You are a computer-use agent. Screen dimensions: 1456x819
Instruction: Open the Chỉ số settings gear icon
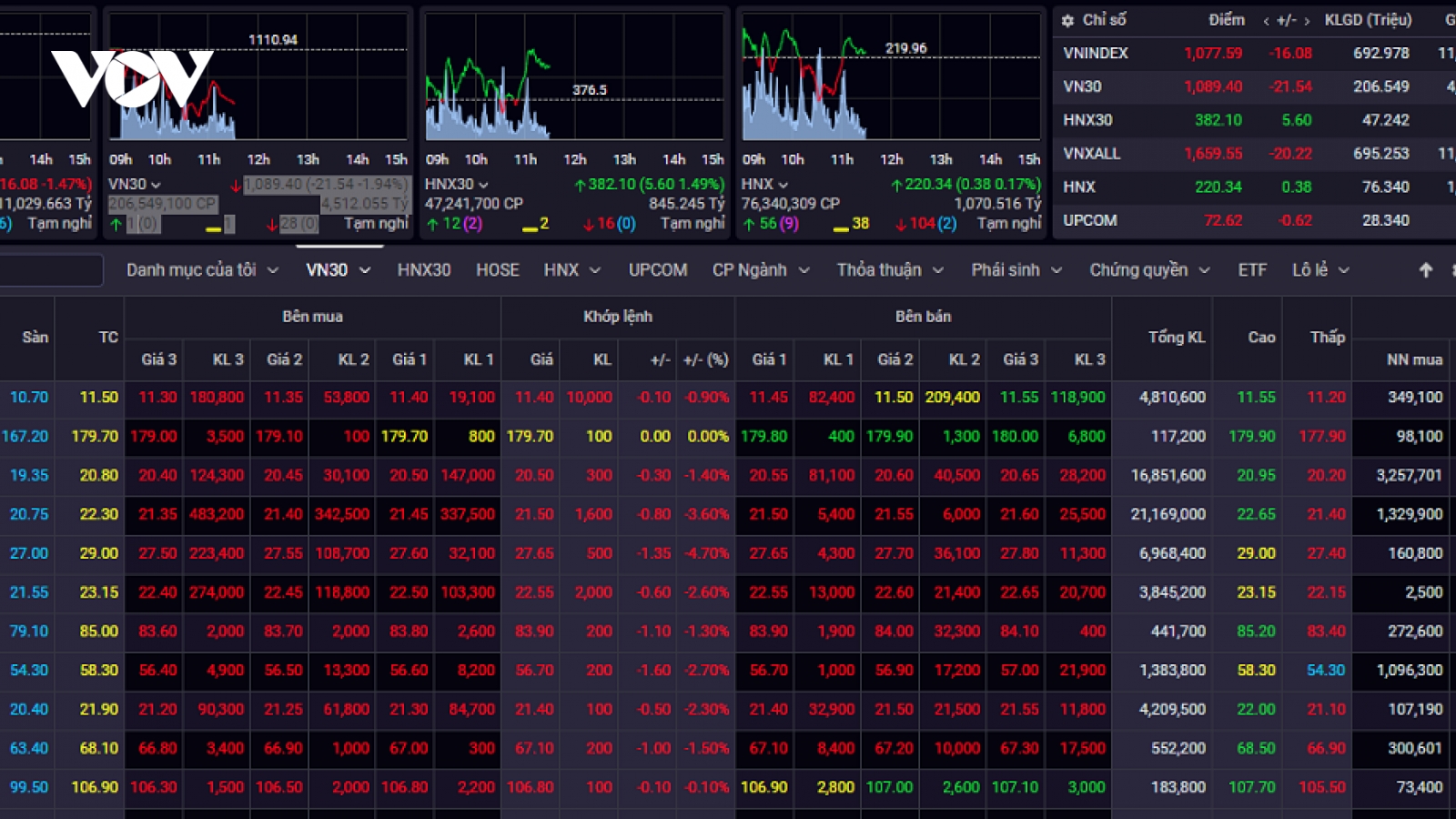[x=1068, y=20]
